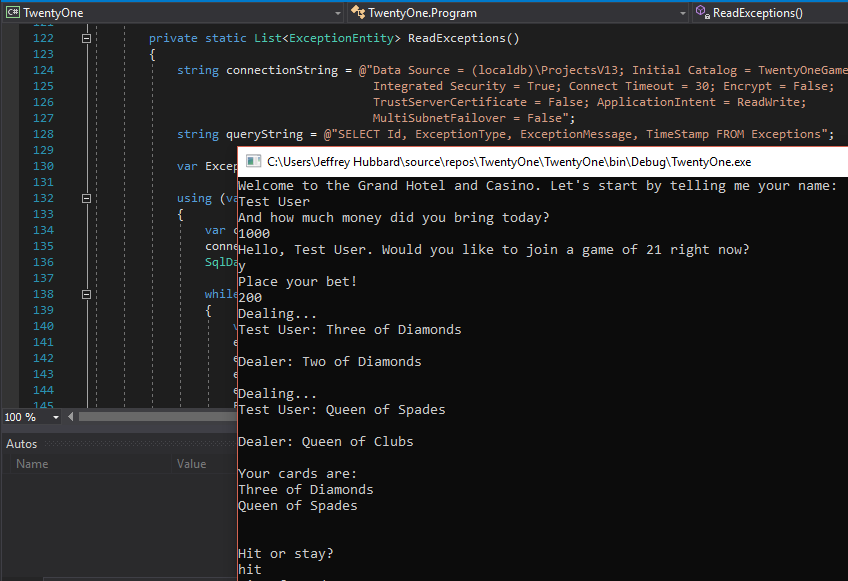Collapse the ReadExceptions method at line 122
Image resolution: width=848 pixels, height=581 pixels.
coord(86,38)
